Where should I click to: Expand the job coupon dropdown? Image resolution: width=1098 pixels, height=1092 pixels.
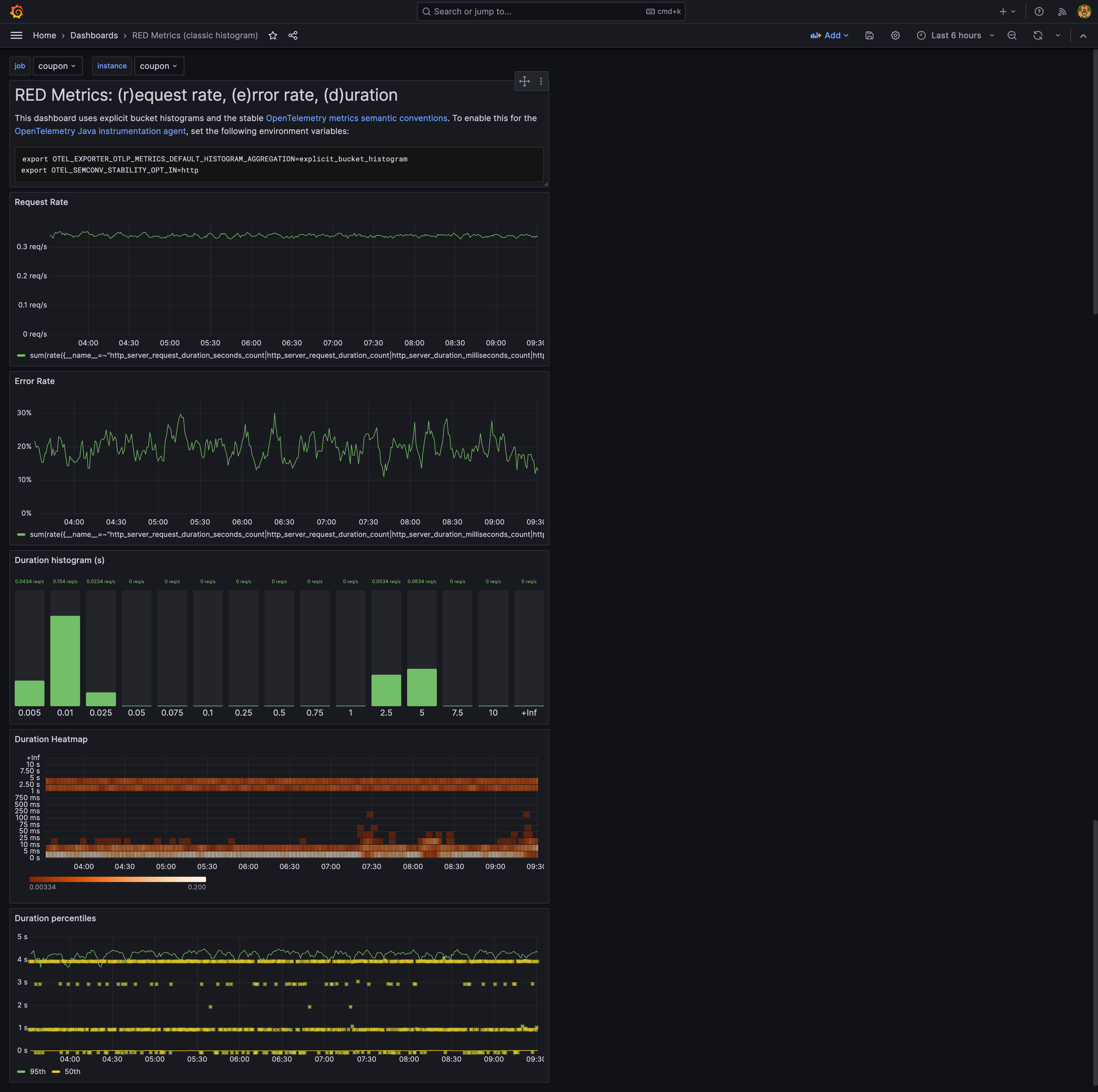[57, 66]
